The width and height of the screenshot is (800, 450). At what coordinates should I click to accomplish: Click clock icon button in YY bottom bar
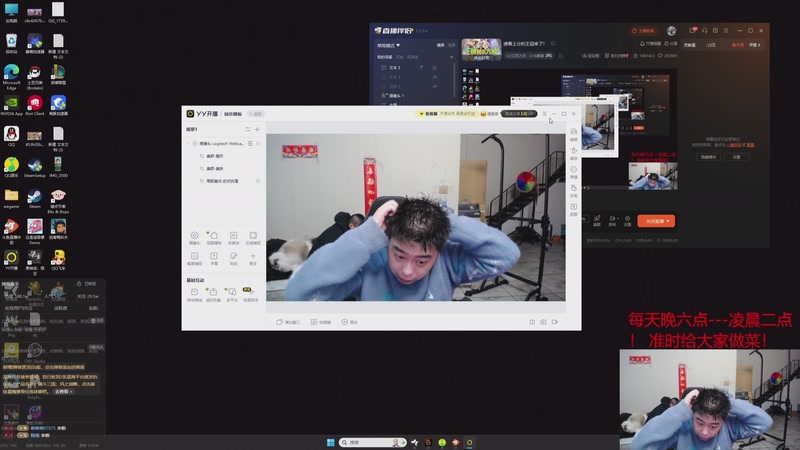pos(349,322)
